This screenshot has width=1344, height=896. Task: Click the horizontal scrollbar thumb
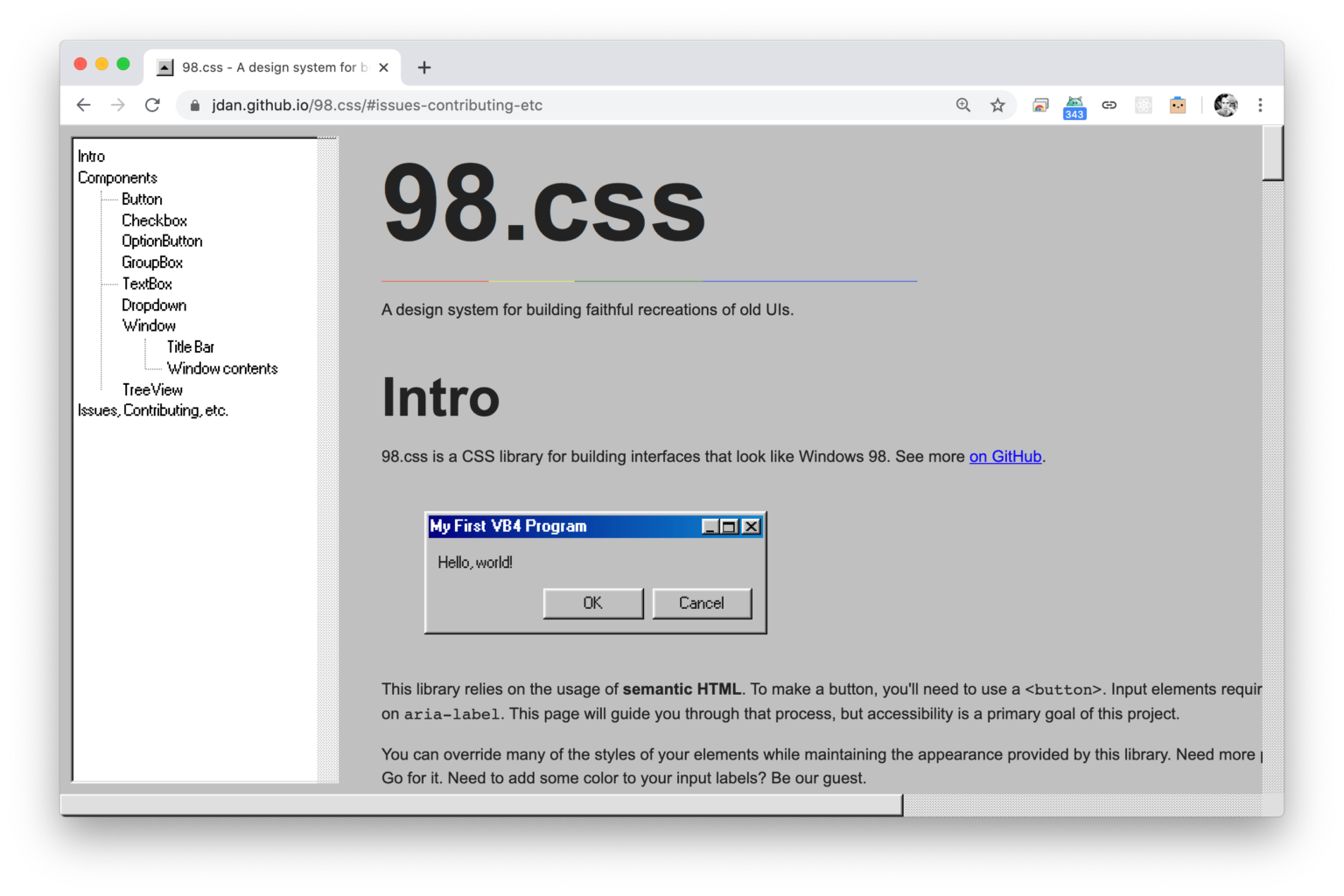481,805
